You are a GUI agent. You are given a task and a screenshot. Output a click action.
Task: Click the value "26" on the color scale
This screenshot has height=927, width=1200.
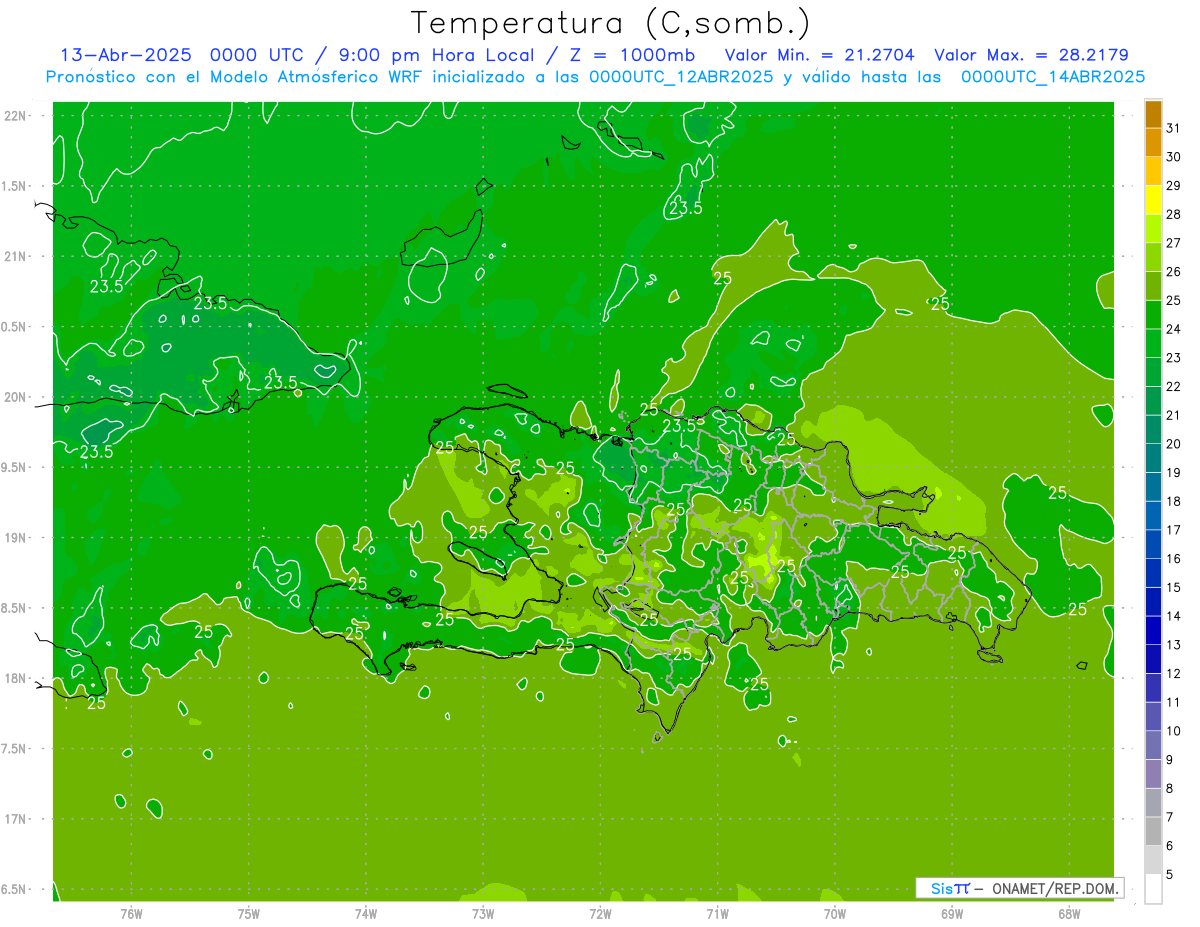pyautogui.click(x=1174, y=272)
